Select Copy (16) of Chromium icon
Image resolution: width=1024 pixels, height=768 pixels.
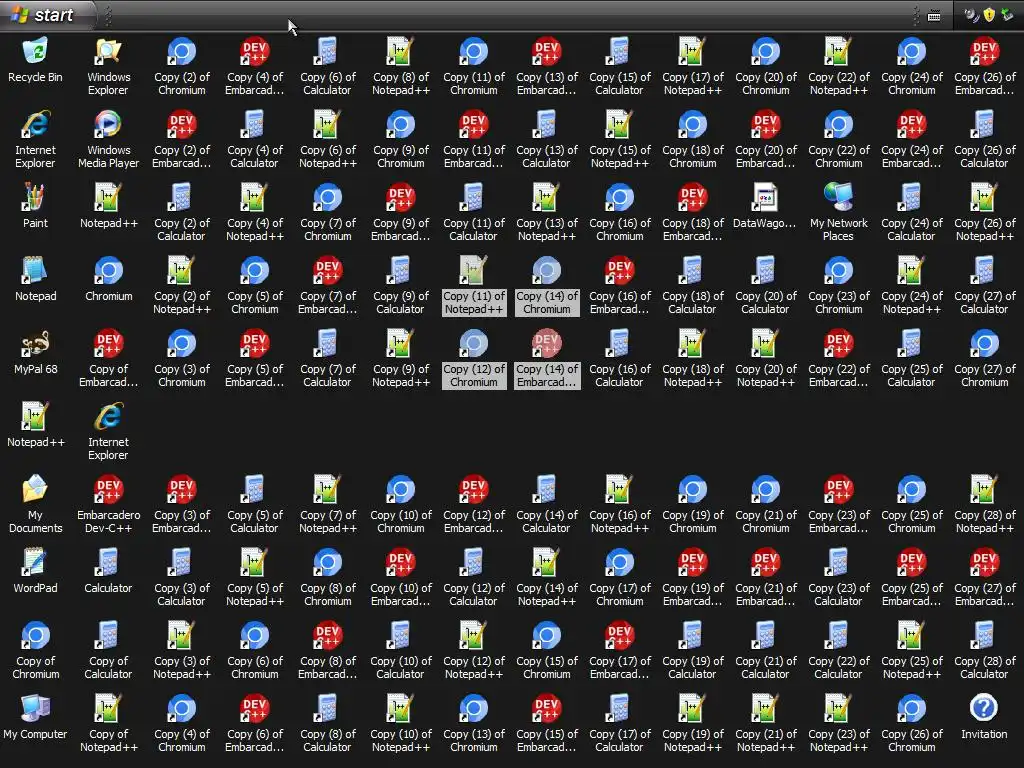(619, 213)
